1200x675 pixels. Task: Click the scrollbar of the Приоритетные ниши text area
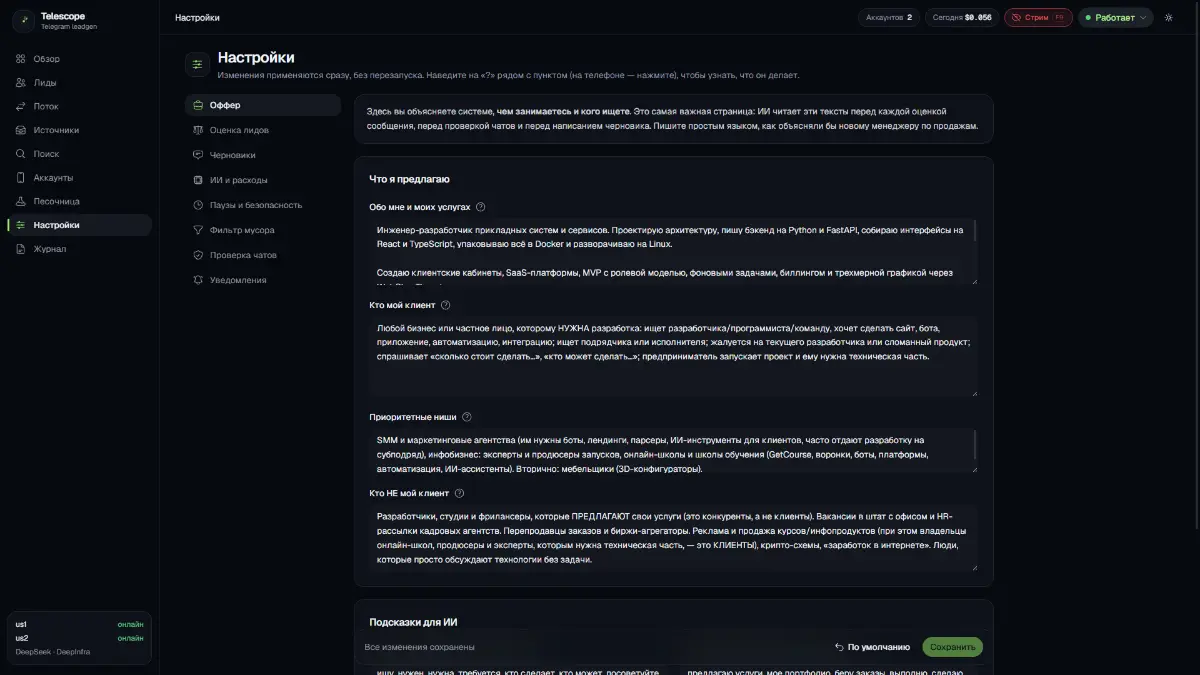click(x=975, y=444)
